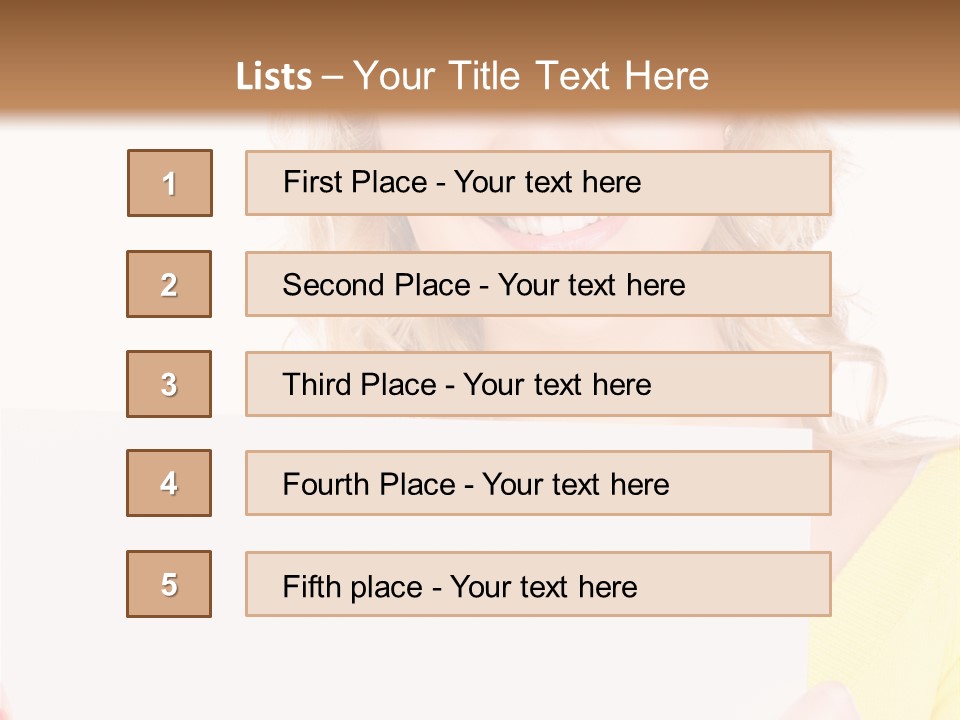960x720 pixels.
Task: Select the Fourth Place text bar
Action: [x=538, y=483]
